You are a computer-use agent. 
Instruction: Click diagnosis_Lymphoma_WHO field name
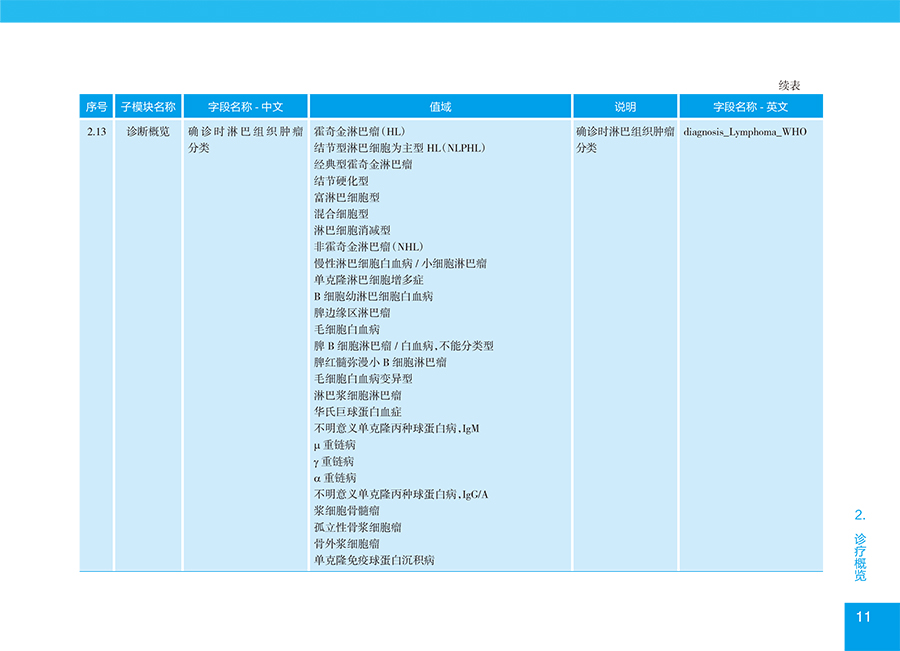745,132
